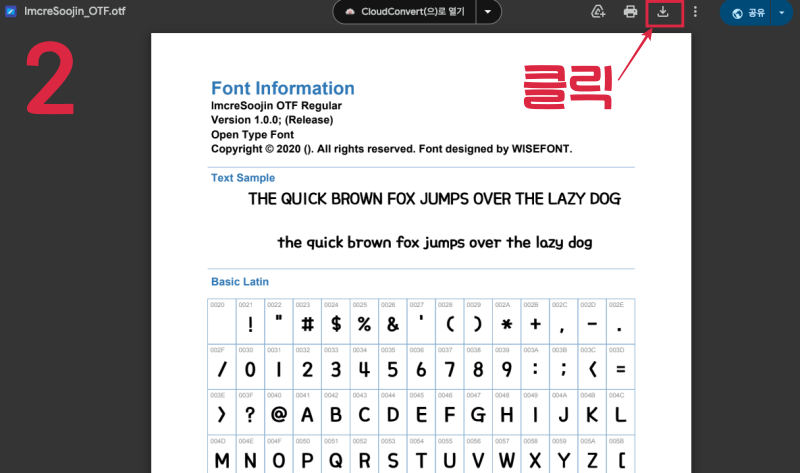The image size is (800, 473).
Task: Click the Font Information heading
Action: (x=283, y=88)
